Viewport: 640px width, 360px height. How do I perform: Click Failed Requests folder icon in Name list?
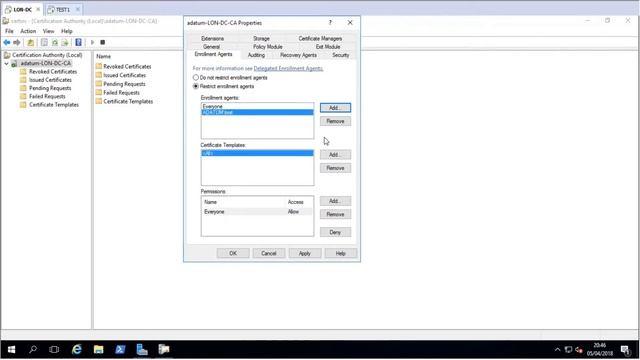(x=99, y=93)
